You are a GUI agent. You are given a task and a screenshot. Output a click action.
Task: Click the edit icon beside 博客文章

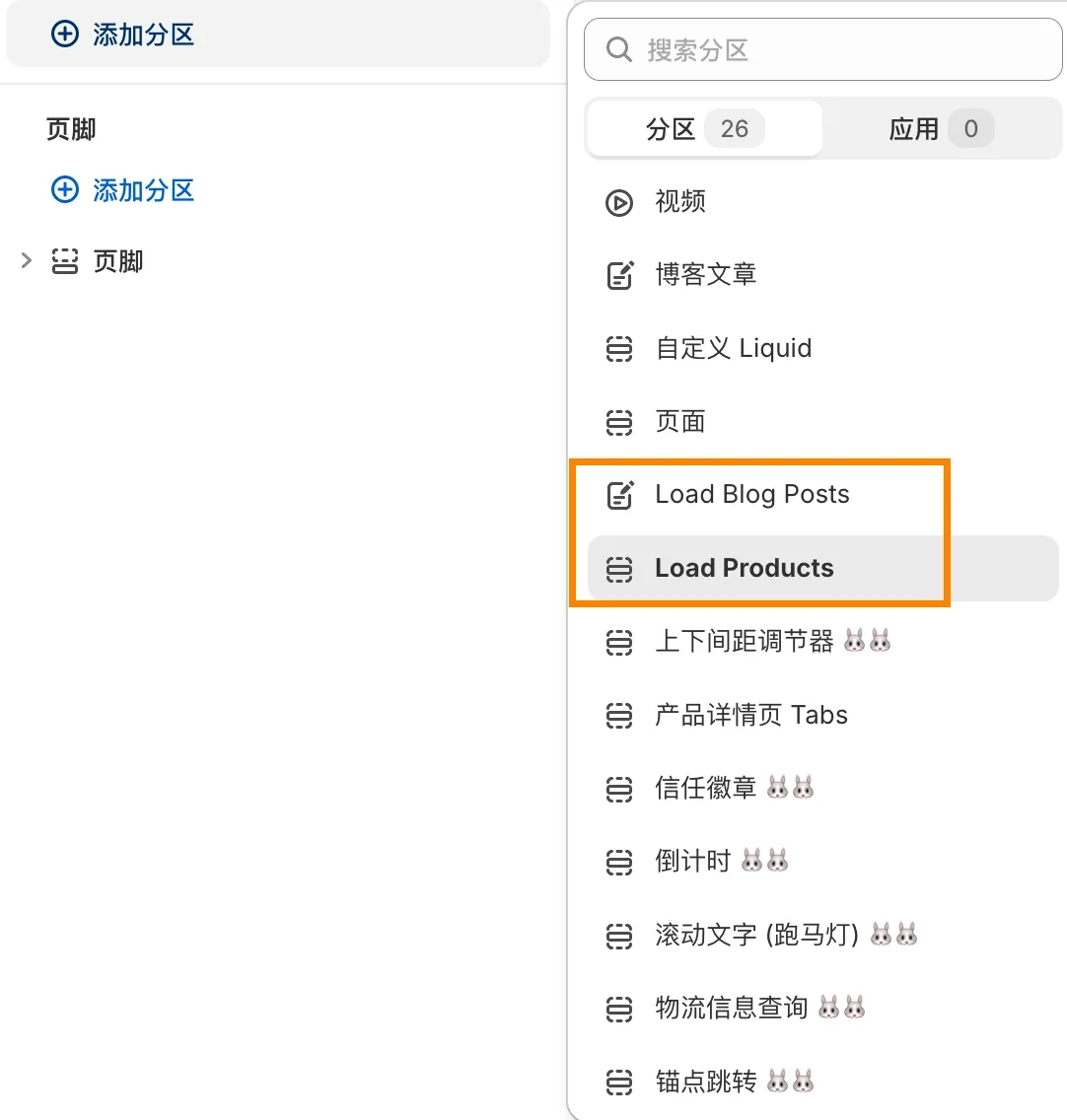pos(619,275)
